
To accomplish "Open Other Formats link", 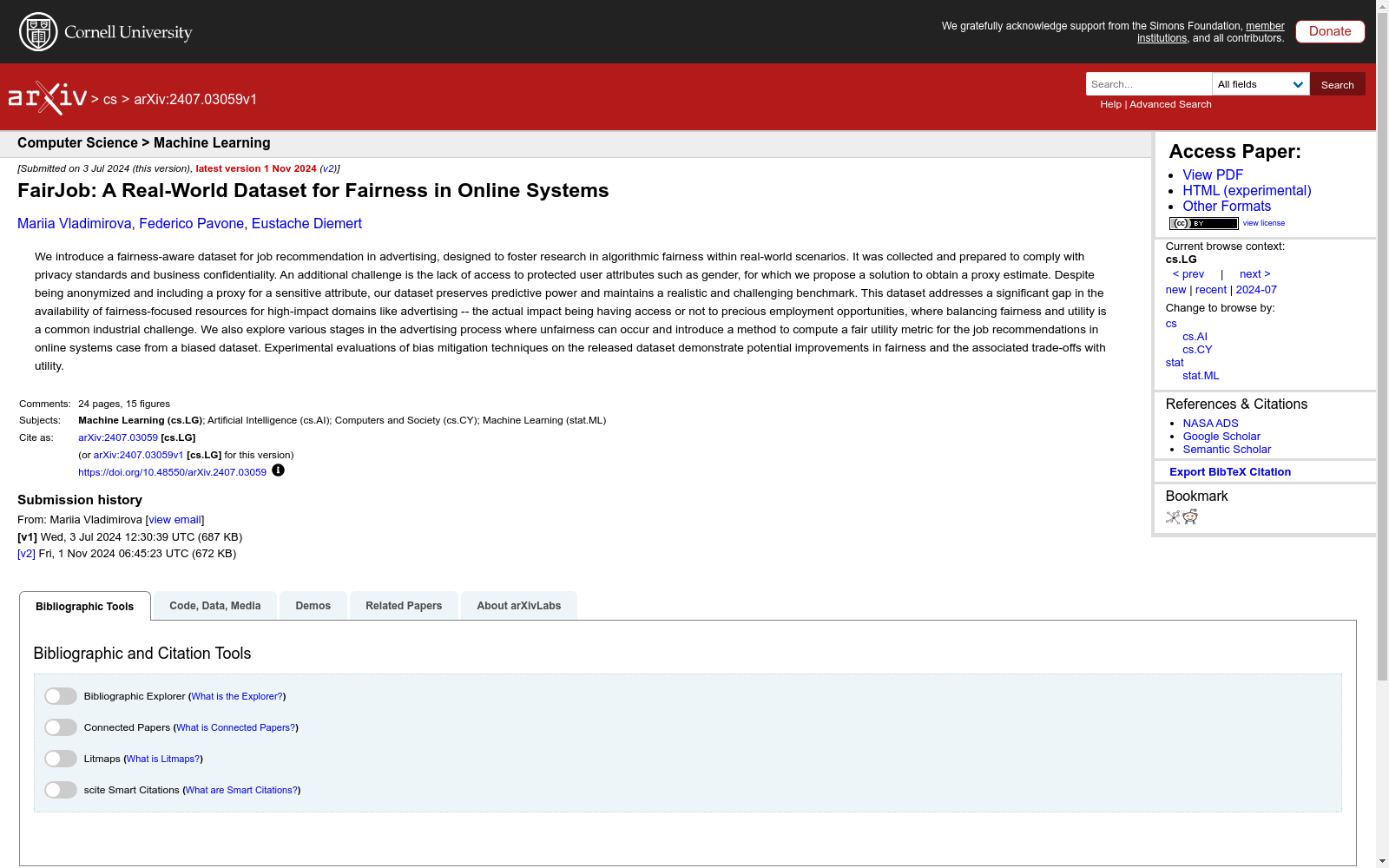I will (x=1227, y=206).
